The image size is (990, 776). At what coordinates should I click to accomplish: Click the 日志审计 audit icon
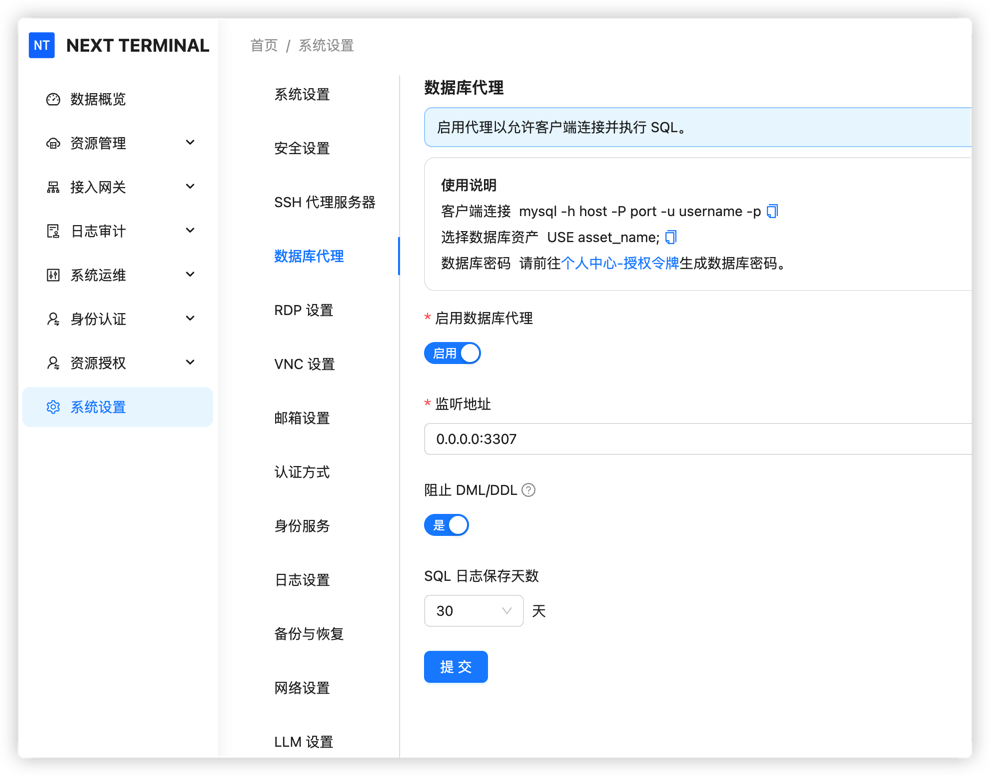(x=53, y=231)
